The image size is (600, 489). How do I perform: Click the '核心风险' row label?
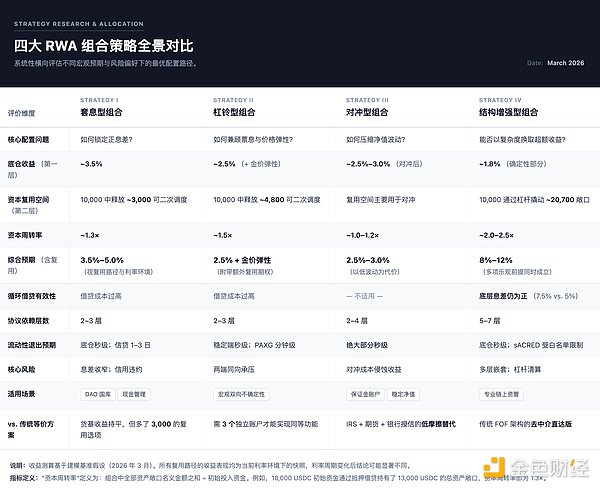click(x=21, y=370)
